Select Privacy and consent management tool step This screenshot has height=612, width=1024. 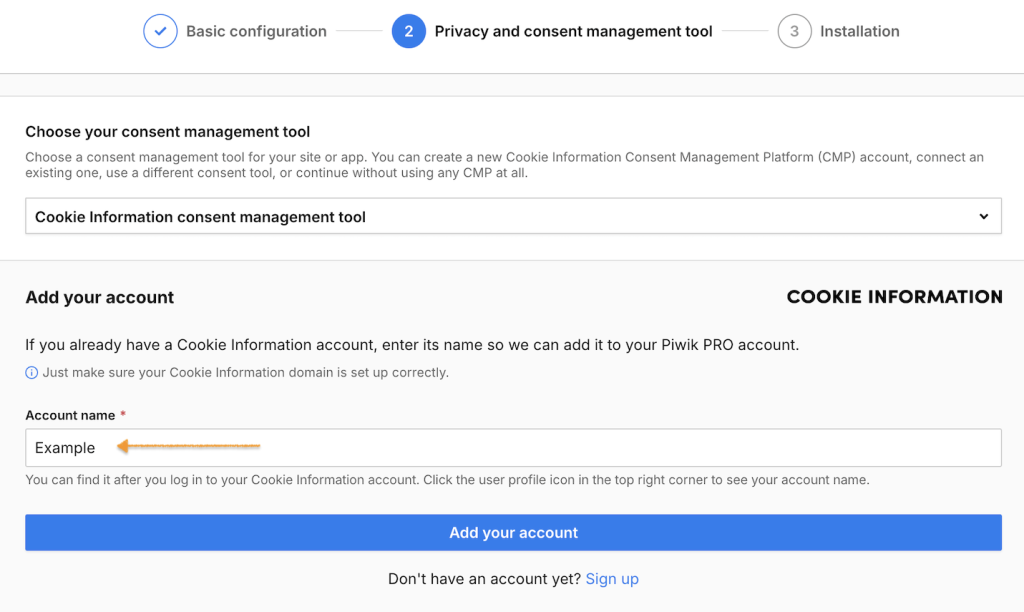click(x=573, y=31)
